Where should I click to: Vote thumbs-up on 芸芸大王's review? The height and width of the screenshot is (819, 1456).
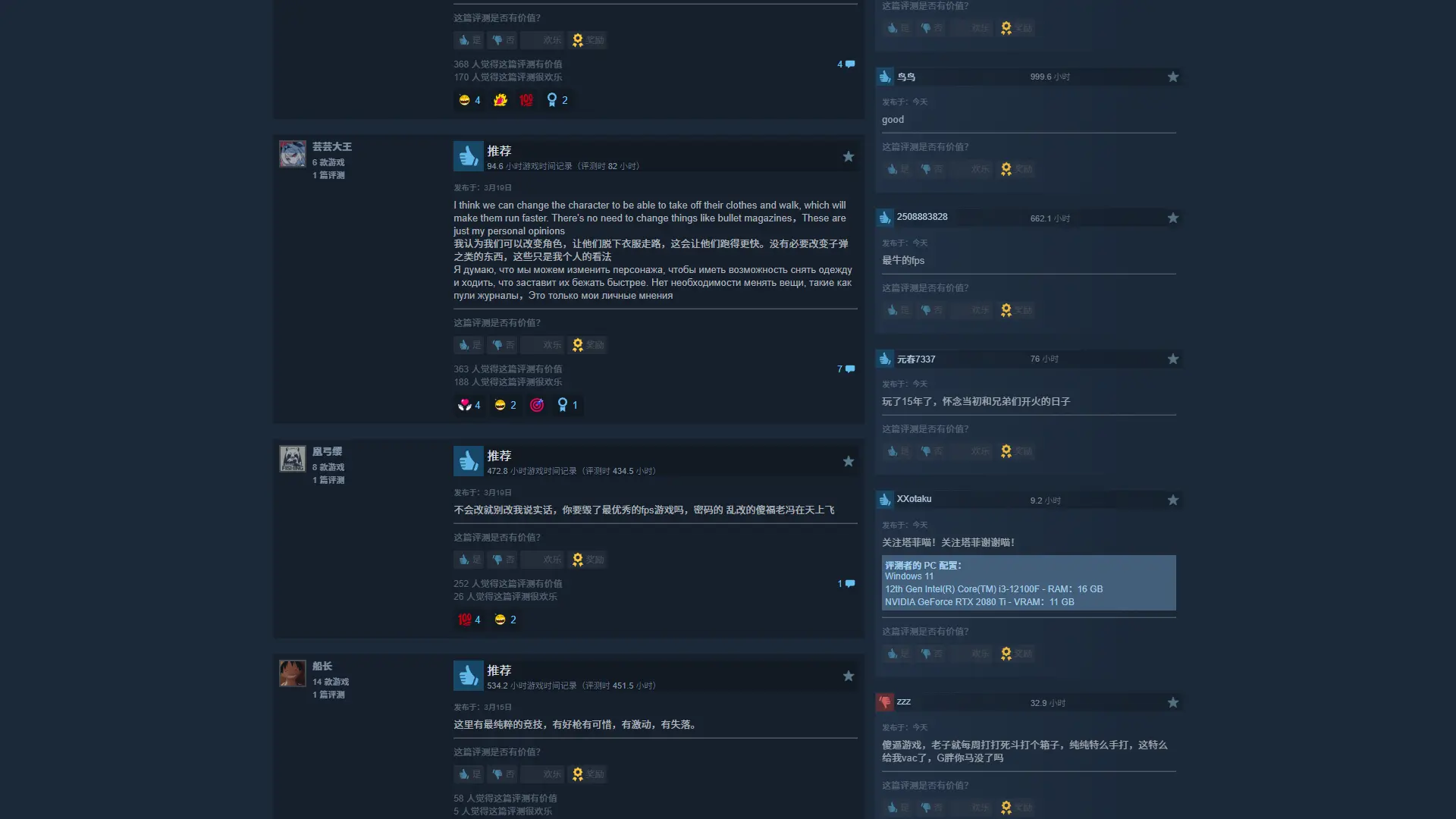(x=469, y=345)
